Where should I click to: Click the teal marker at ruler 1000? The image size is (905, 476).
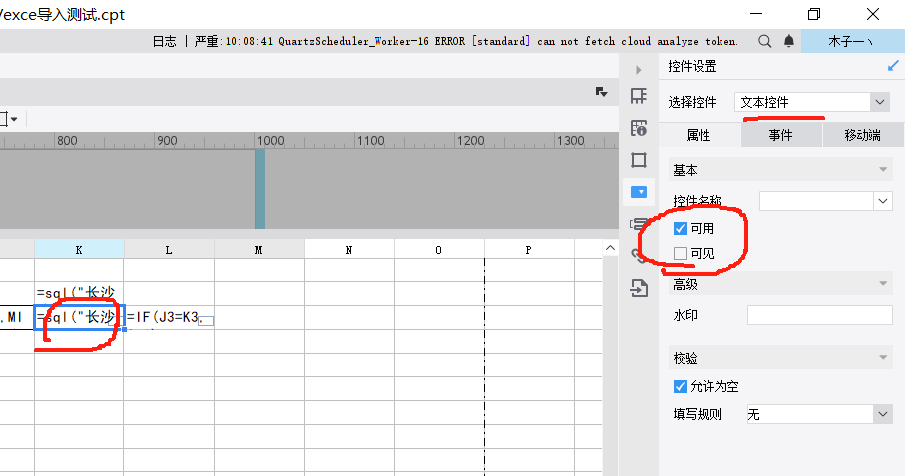(x=260, y=189)
